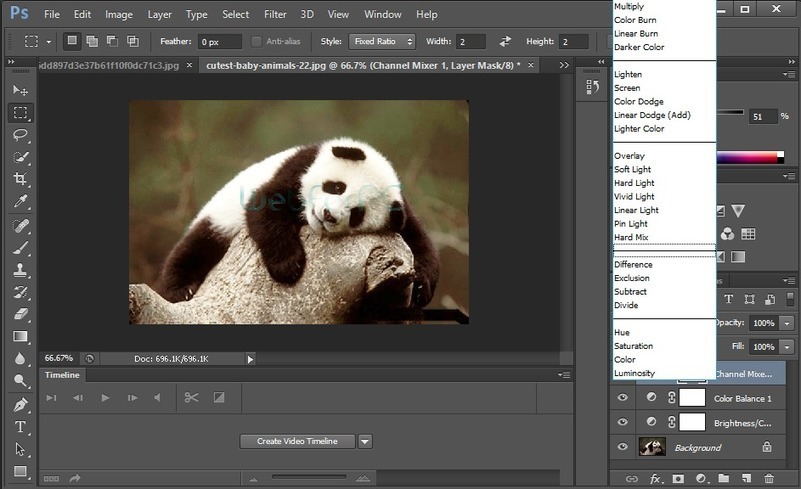The image size is (801, 489).
Task: Select the Clone Stamp tool
Action: click(20, 269)
